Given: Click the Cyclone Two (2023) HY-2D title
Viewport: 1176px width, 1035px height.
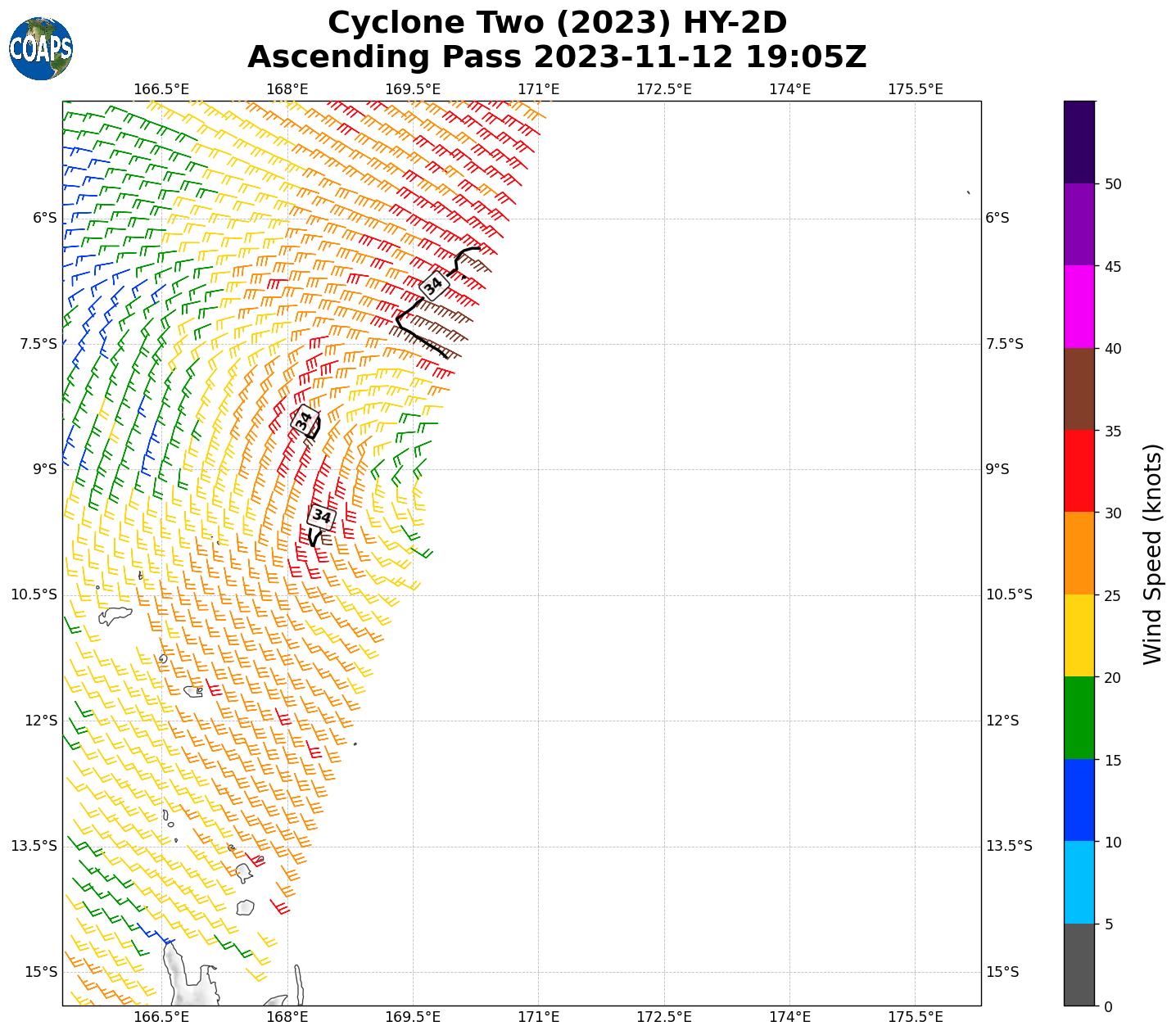Looking at the screenshot, I should tap(557, 23).
